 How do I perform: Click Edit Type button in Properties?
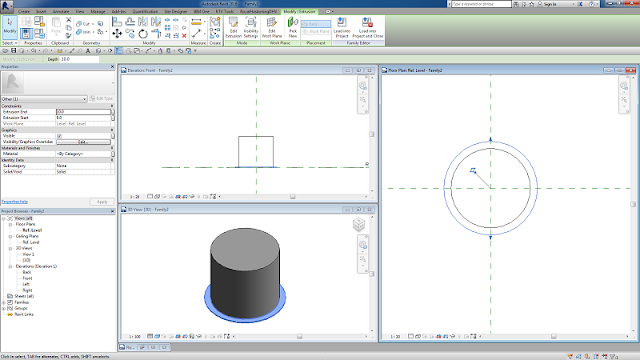coord(101,99)
